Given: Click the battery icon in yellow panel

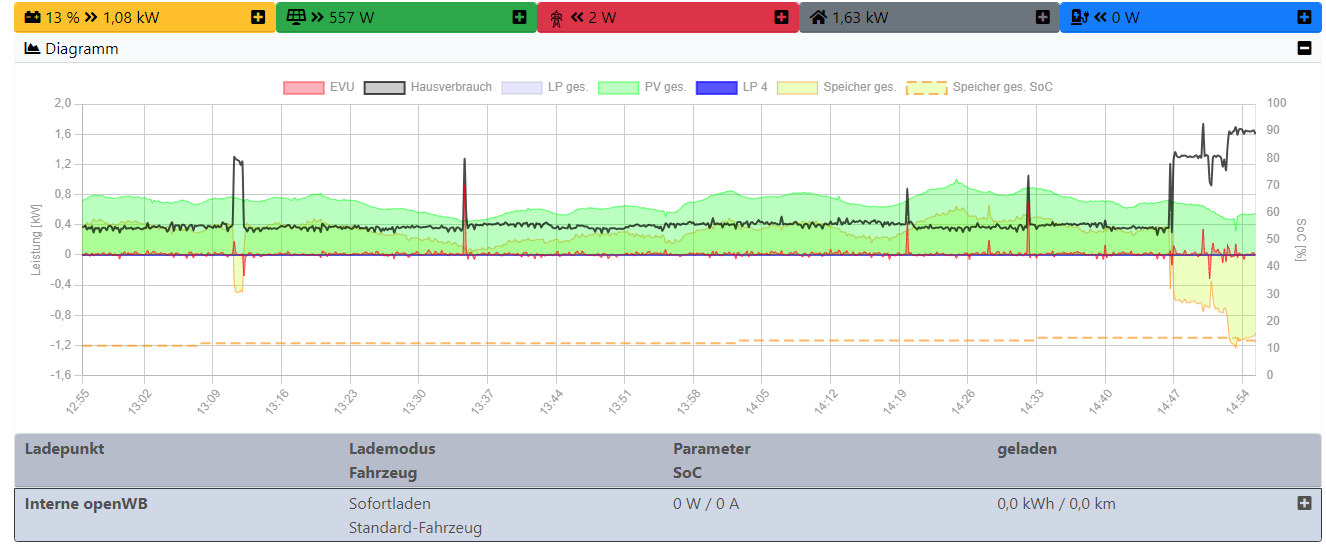Looking at the screenshot, I should click(x=32, y=17).
